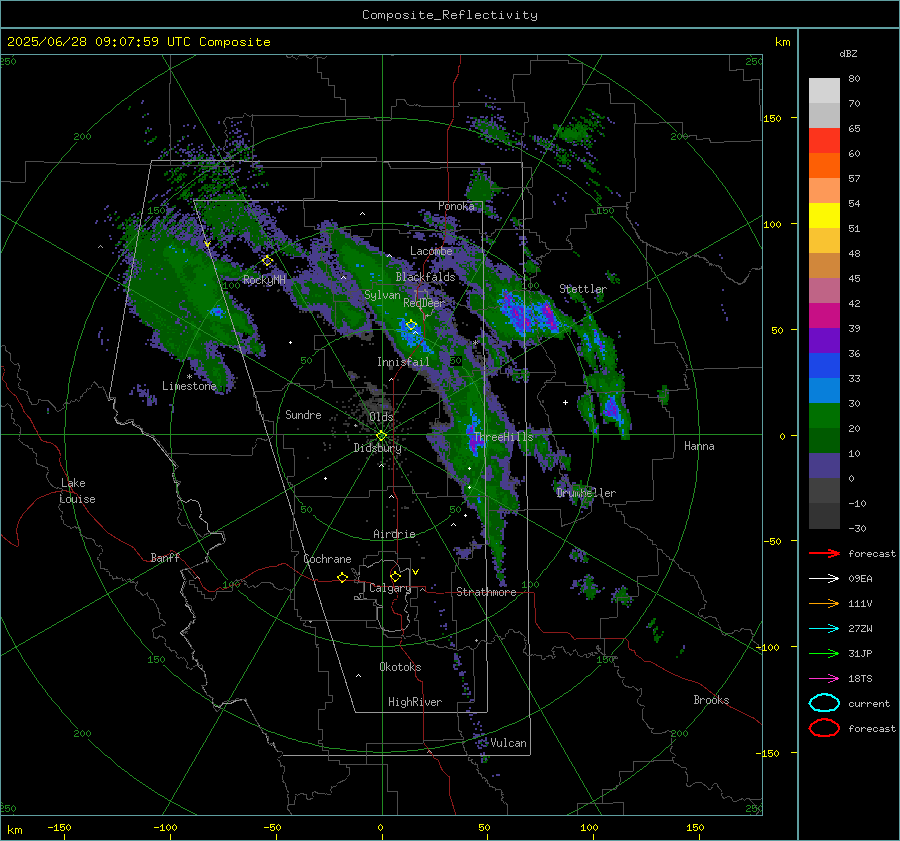Click the RedDeer city label
The width and height of the screenshot is (900, 841).
pyautogui.click(x=424, y=303)
